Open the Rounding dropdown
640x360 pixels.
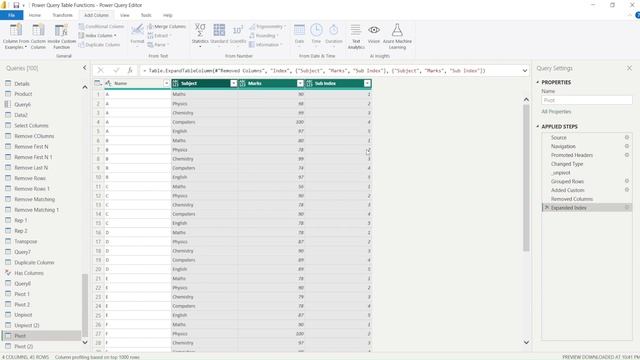click(264, 36)
